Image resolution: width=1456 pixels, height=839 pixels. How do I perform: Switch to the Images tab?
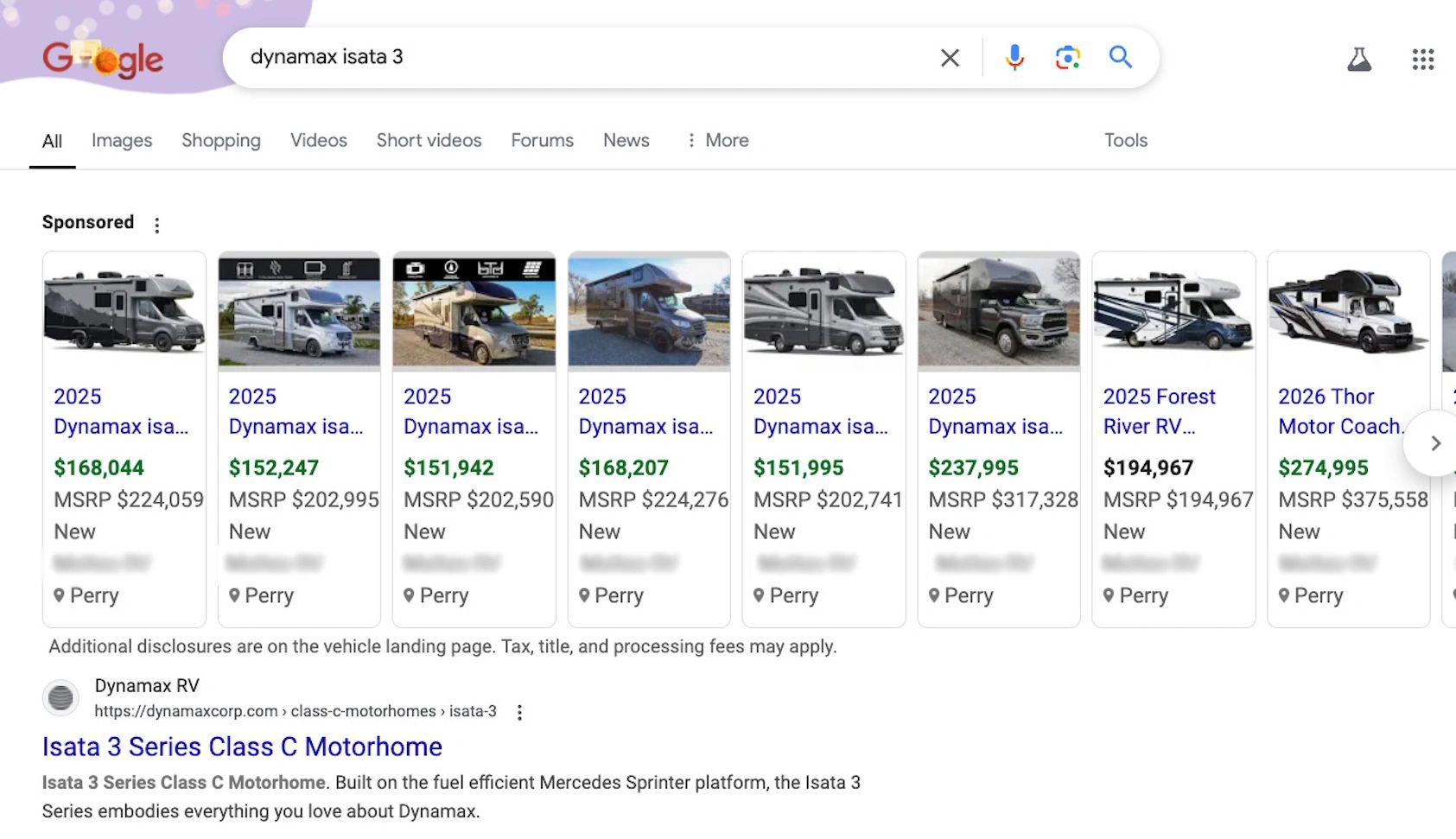coord(122,140)
